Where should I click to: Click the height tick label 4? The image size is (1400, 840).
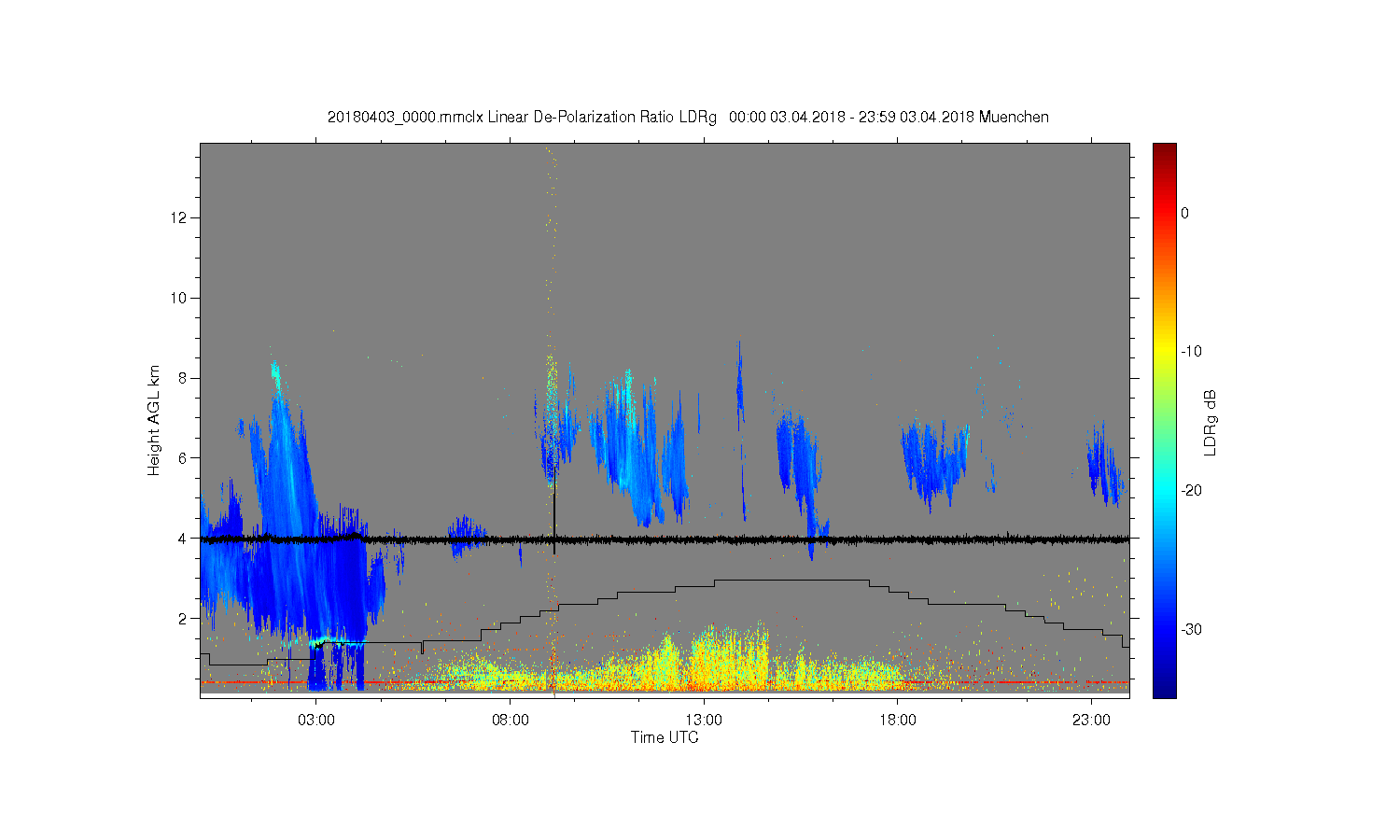pos(184,539)
